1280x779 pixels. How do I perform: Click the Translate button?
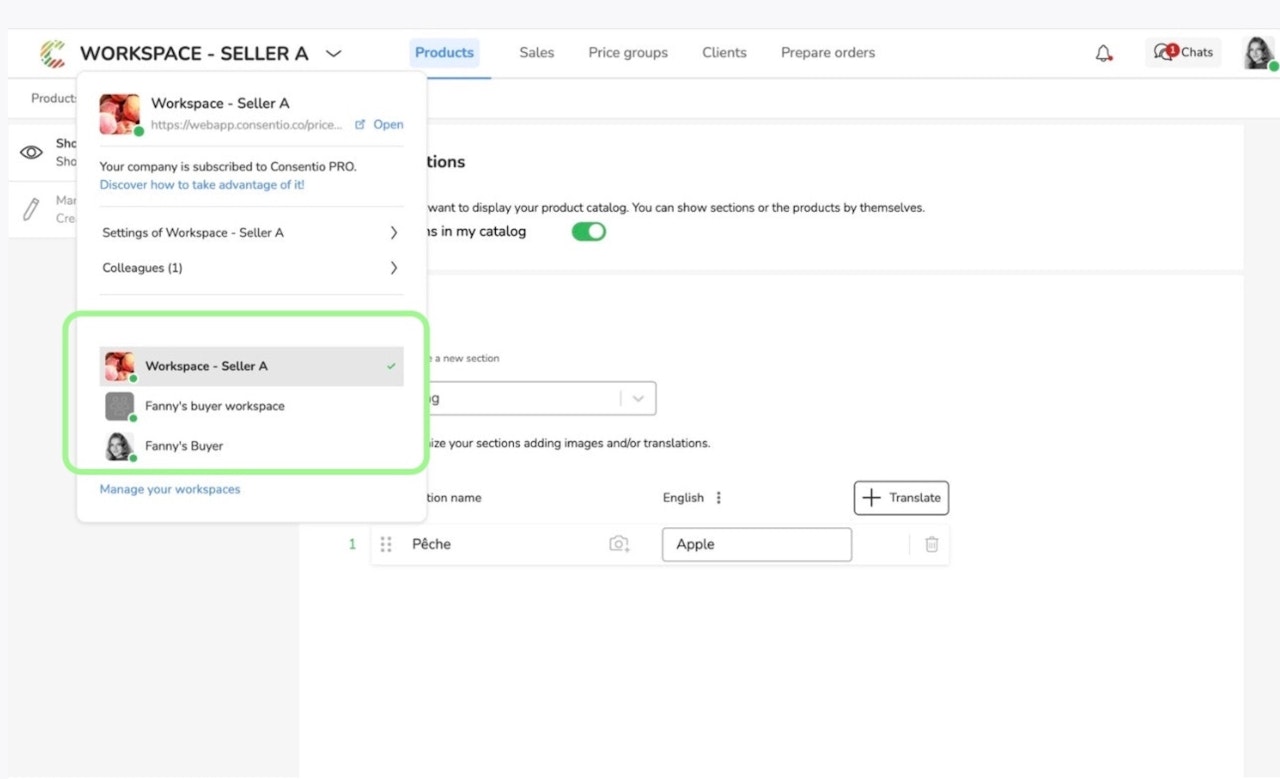click(901, 498)
